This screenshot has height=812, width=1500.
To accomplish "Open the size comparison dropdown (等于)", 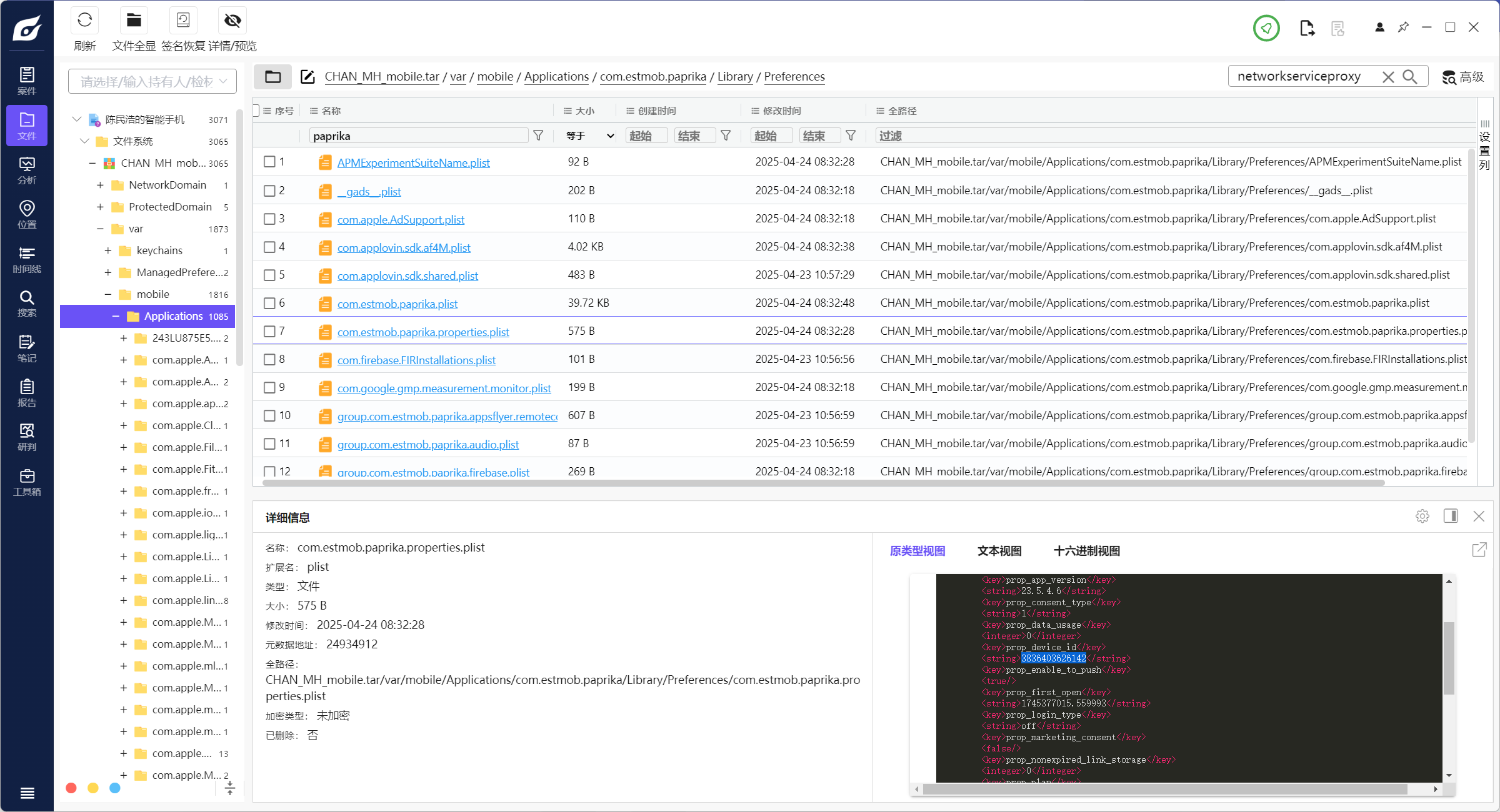I will (589, 136).
